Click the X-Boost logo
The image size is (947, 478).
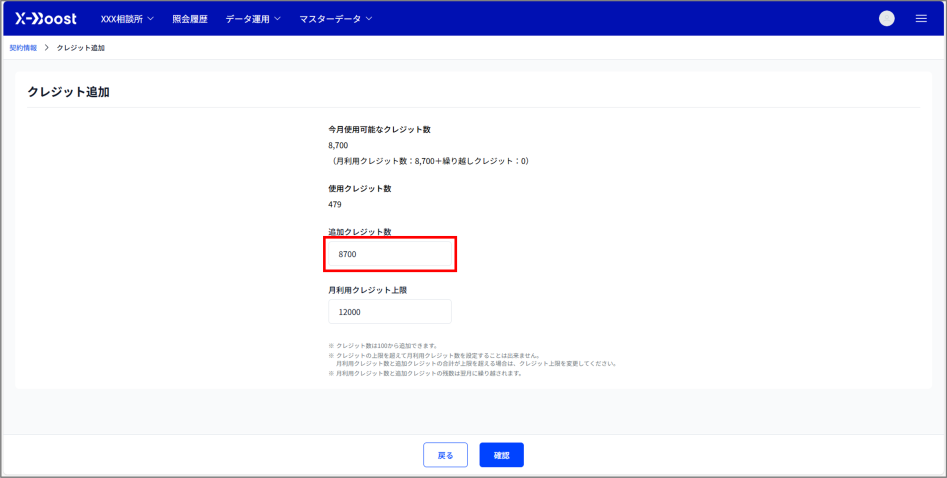click(46, 19)
